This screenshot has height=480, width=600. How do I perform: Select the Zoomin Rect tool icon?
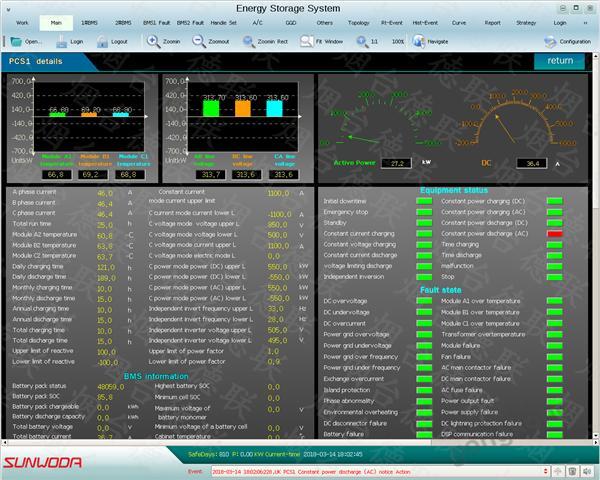(249, 41)
